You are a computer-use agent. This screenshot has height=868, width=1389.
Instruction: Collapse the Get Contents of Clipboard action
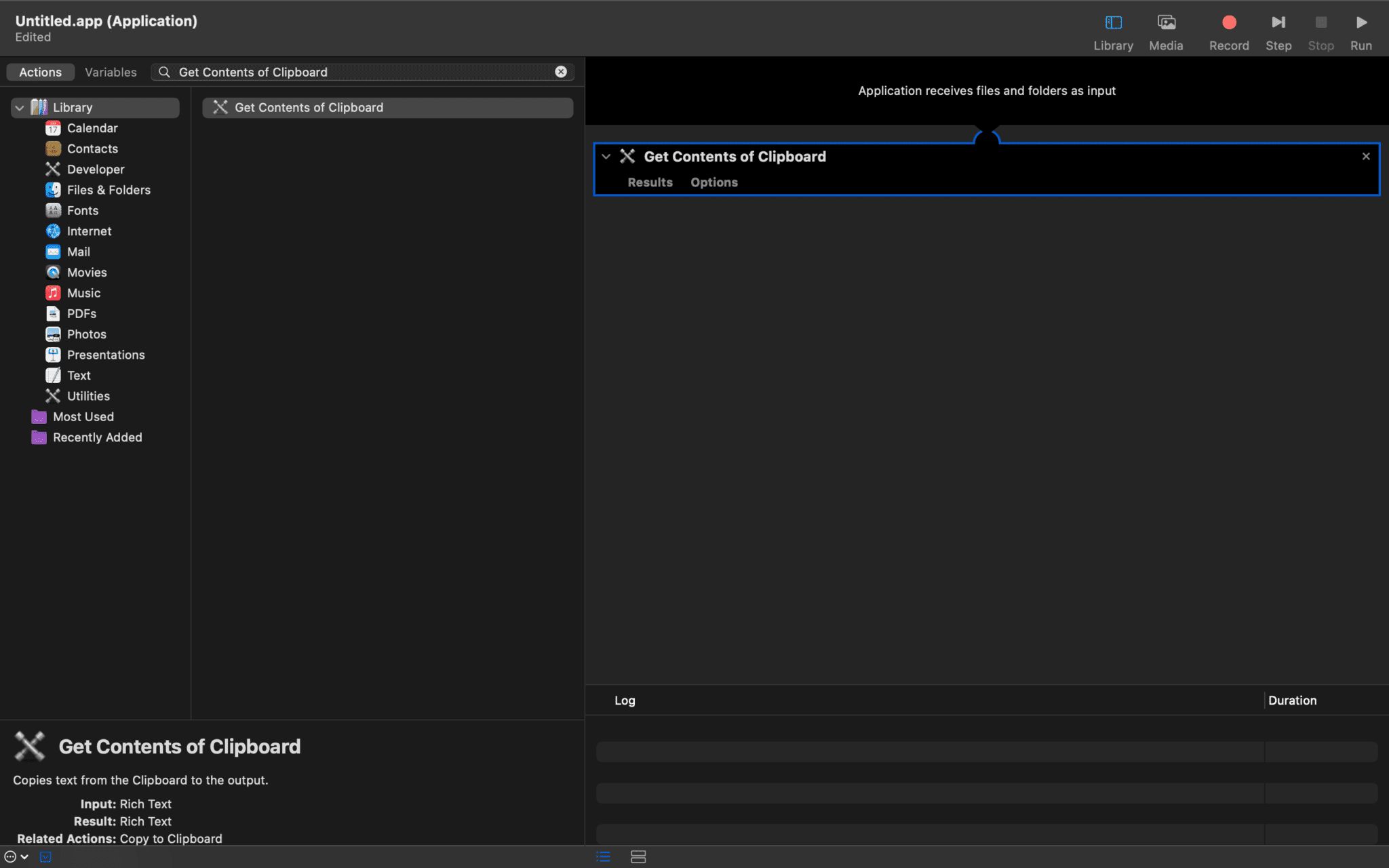point(606,157)
